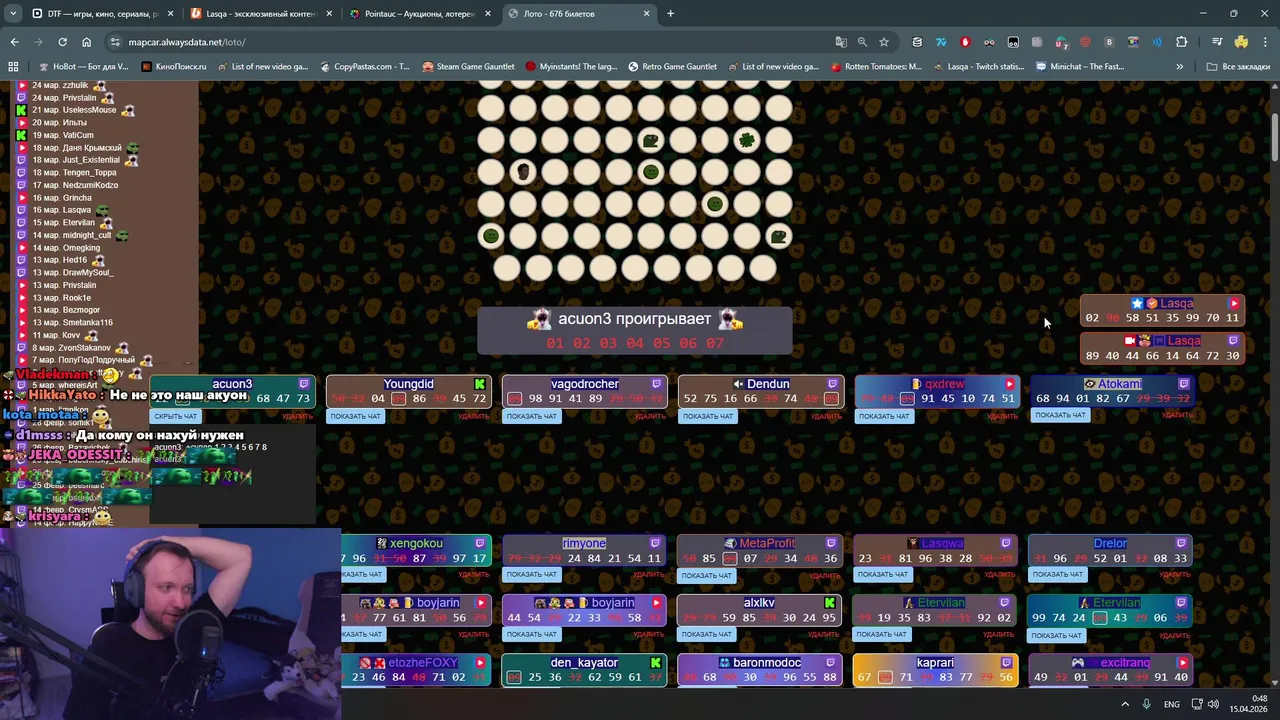Show chat on MetaProfit's card
1280x720 pixels.
pos(706,576)
